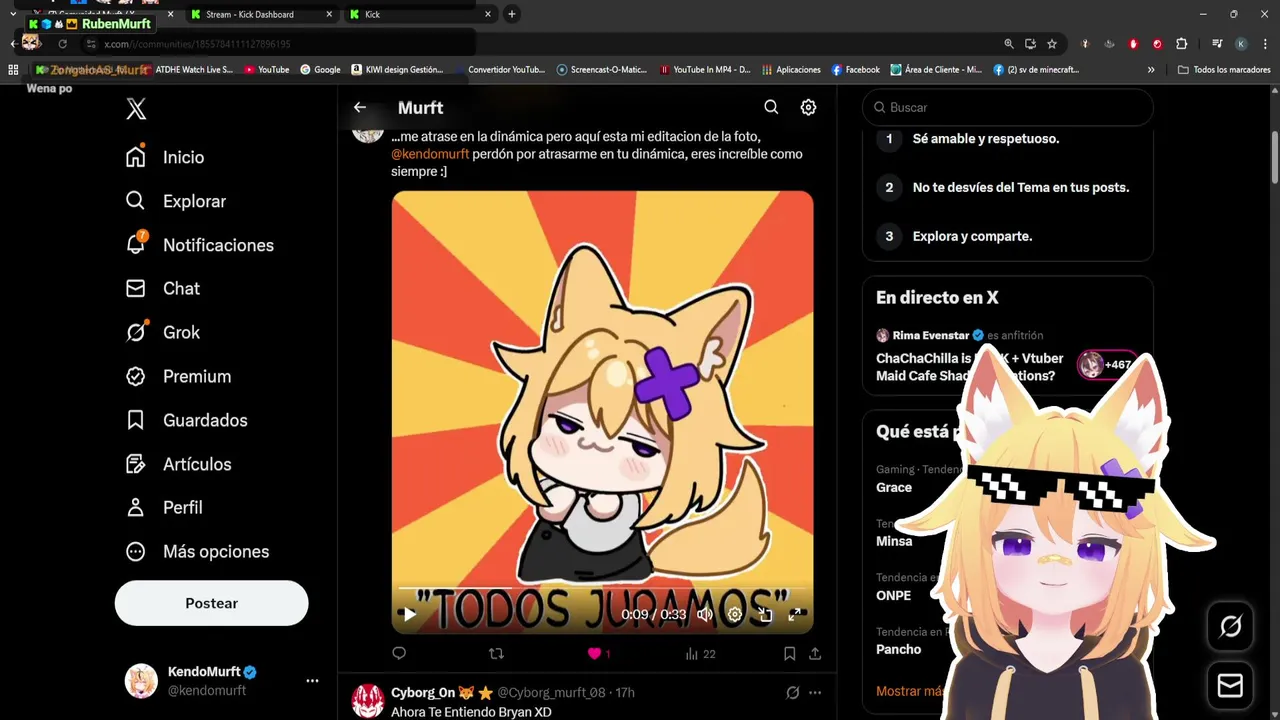Click Grok icon on Cyborg_On post

(792, 692)
